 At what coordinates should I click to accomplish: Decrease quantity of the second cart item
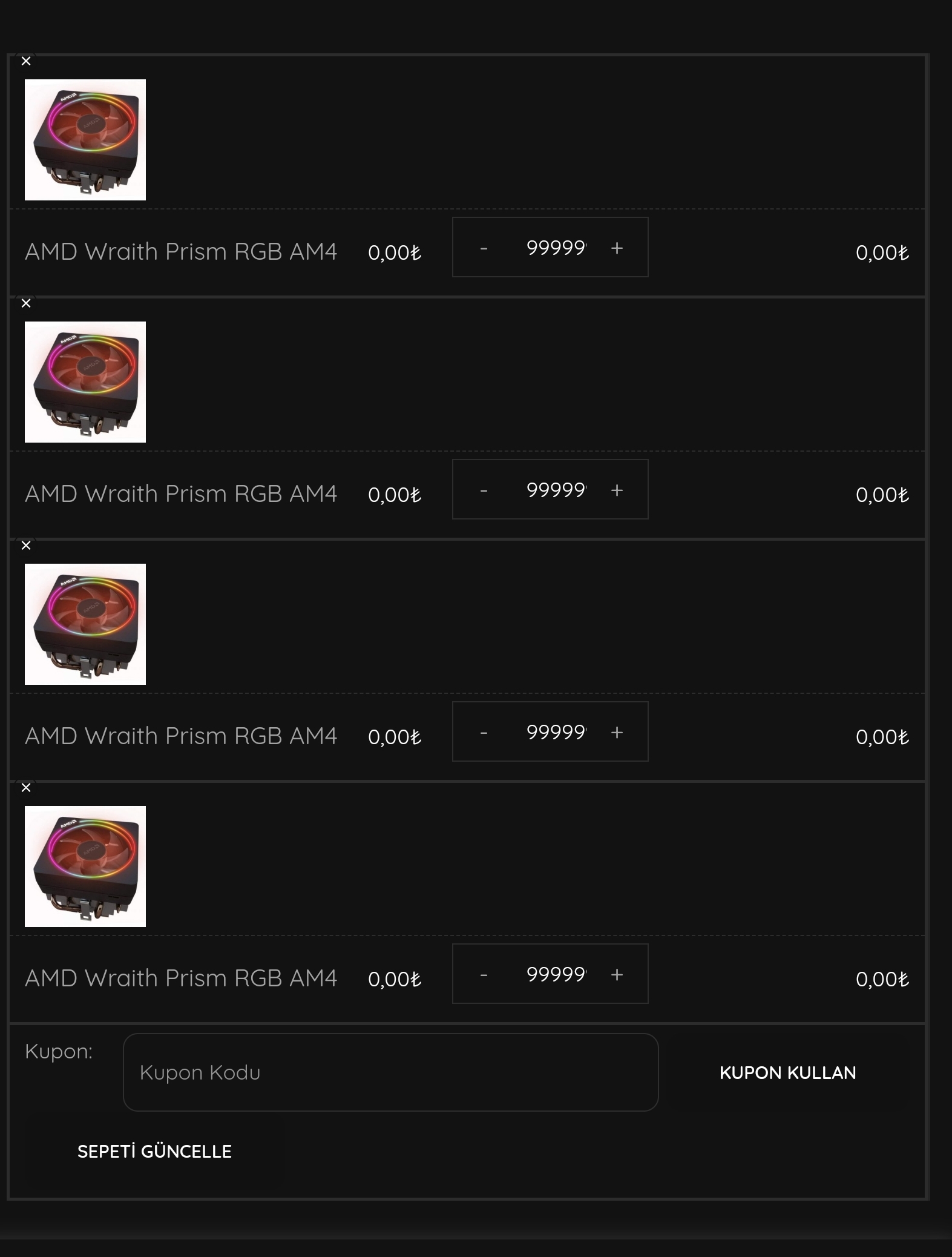[x=484, y=490]
